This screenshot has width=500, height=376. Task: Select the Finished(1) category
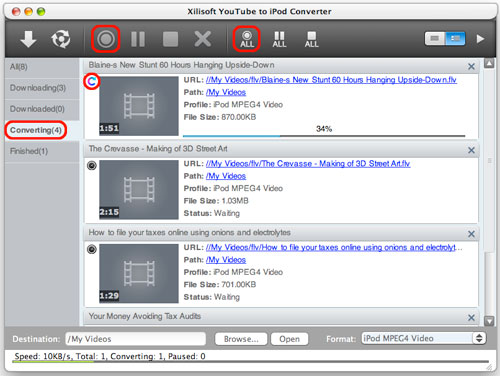click(x=42, y=151)
